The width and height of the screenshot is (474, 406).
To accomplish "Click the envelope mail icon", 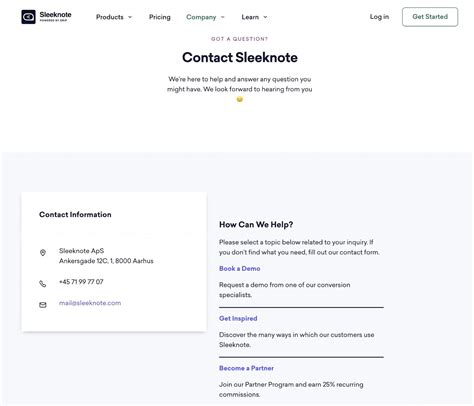I will pos(43,305).
